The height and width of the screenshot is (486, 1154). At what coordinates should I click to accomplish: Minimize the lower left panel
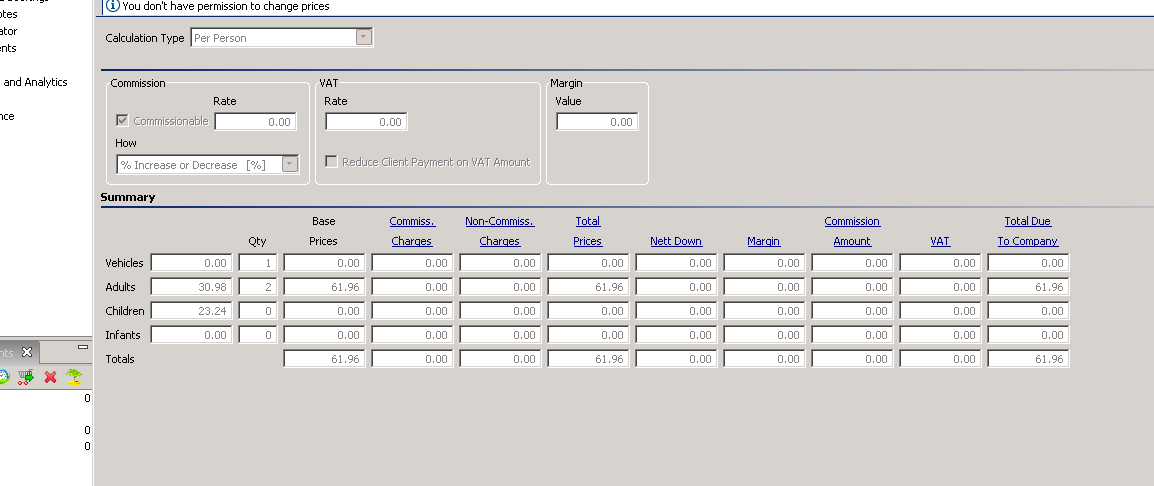(82, 347)
